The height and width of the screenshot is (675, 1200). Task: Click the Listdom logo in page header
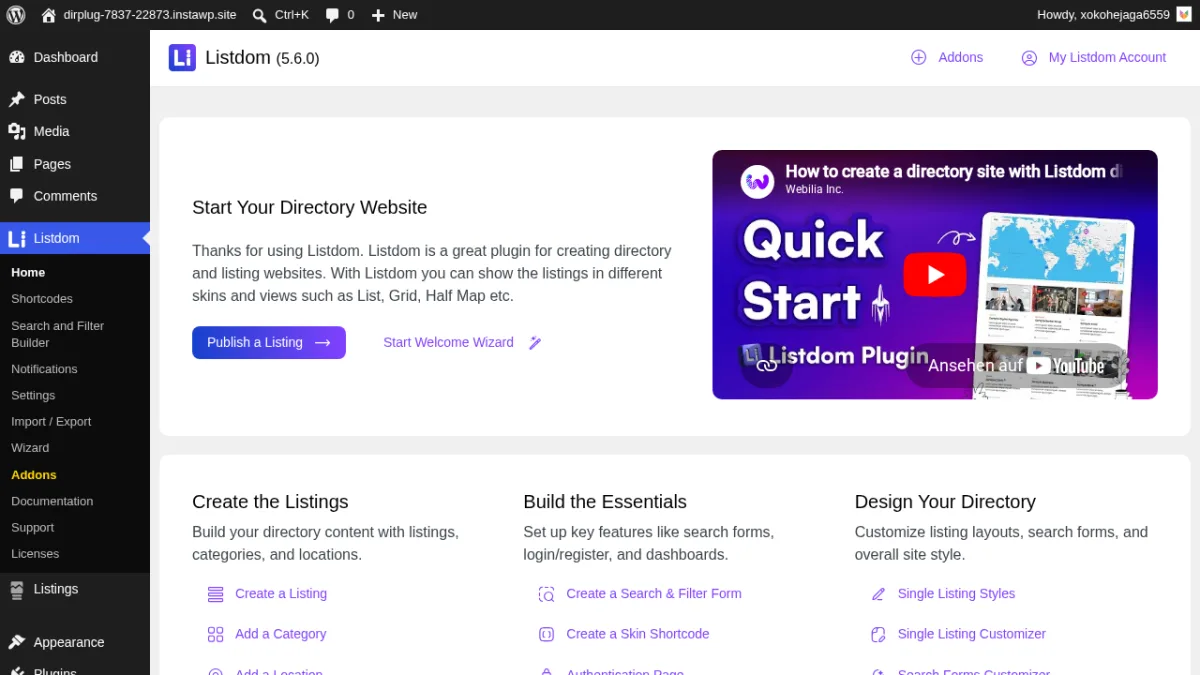[182, 58]
